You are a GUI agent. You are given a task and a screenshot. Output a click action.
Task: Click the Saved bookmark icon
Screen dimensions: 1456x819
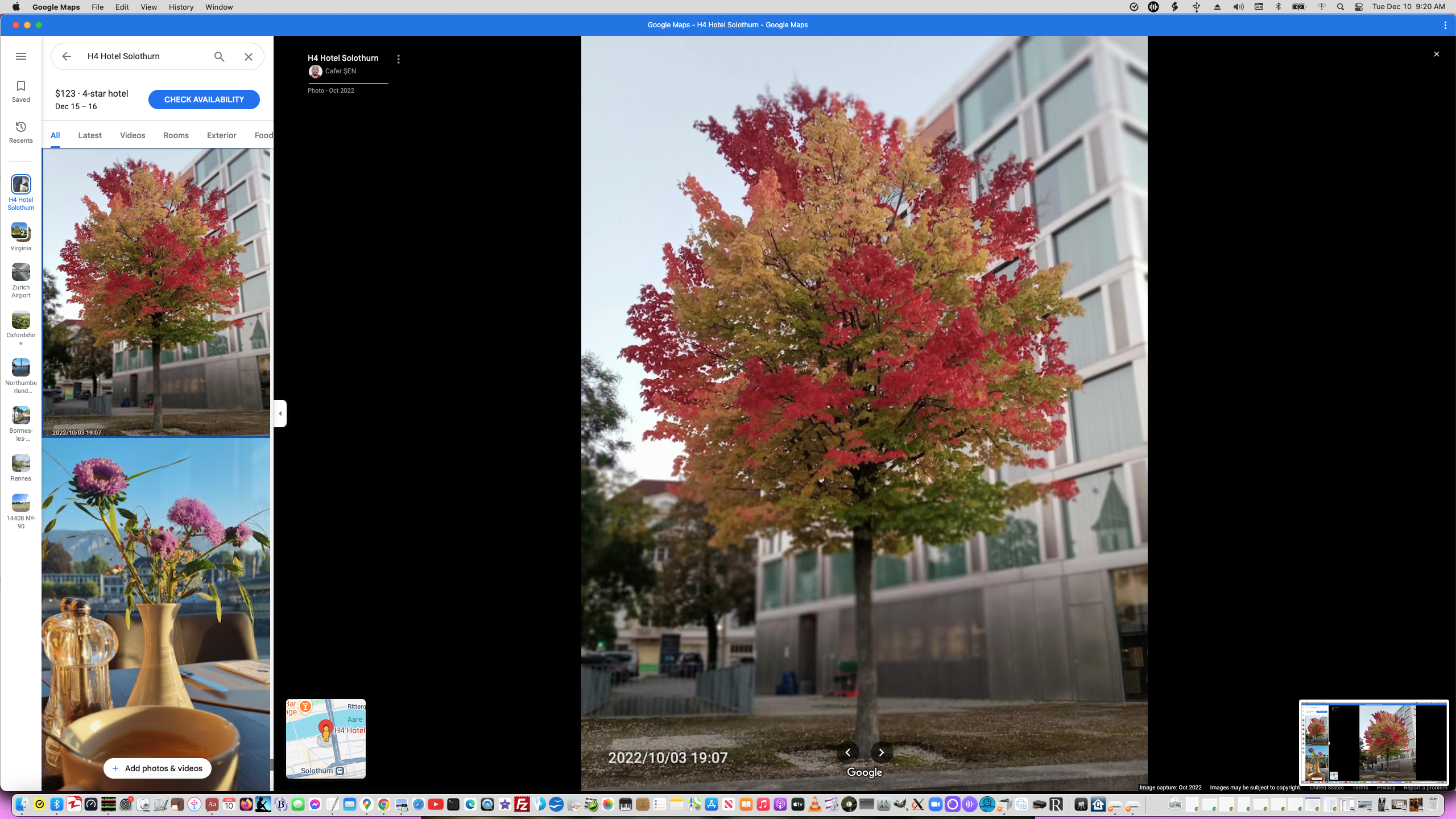21,86
